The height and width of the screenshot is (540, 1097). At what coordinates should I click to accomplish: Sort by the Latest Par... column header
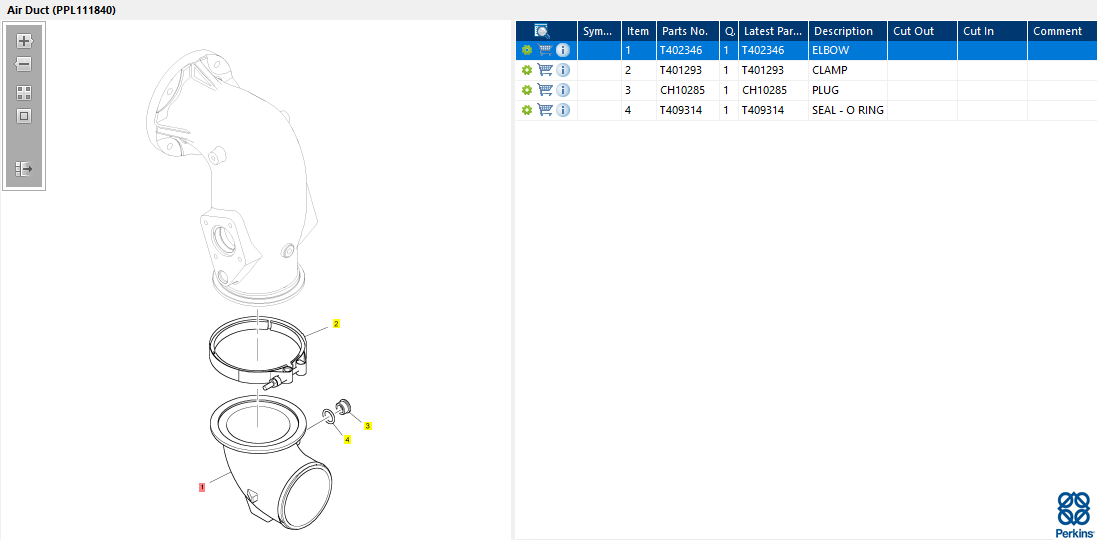click(773, 31)
